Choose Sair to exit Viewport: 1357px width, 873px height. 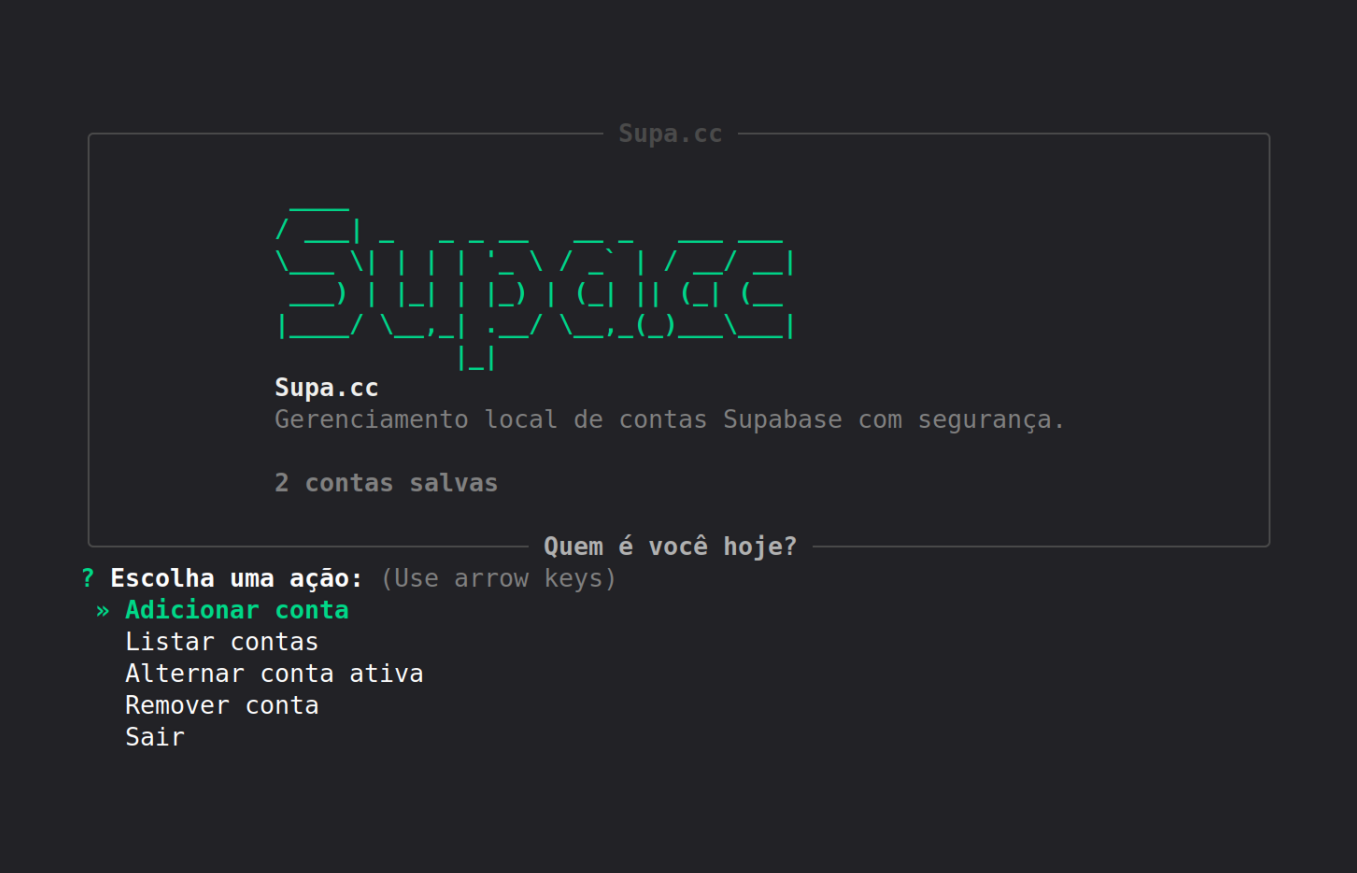tap(155, 737)
